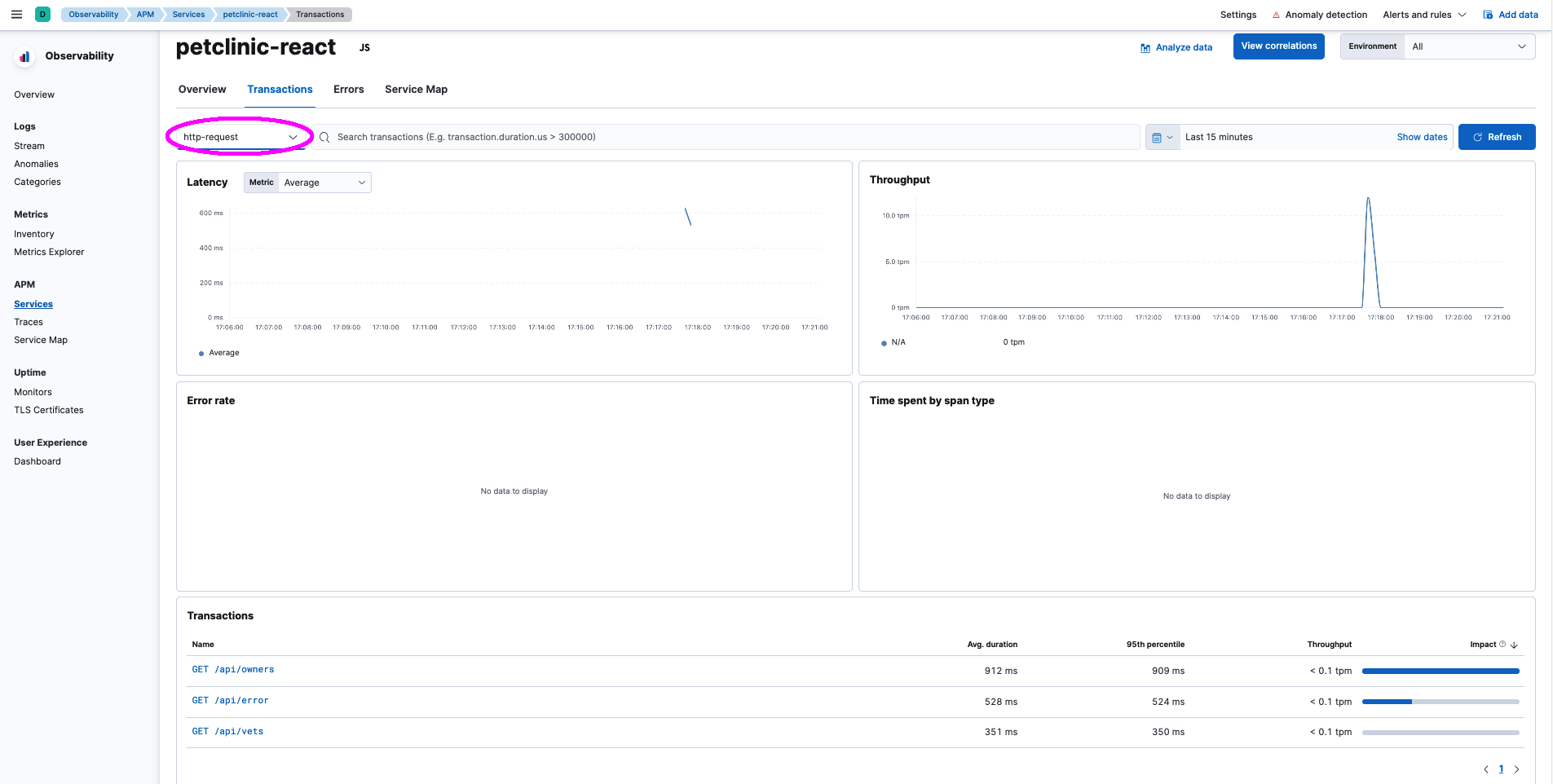1553x784 pixels.
Task: Click the Average legend item in Latency chart
Action: pyautogui.click(x=219, y=353)
